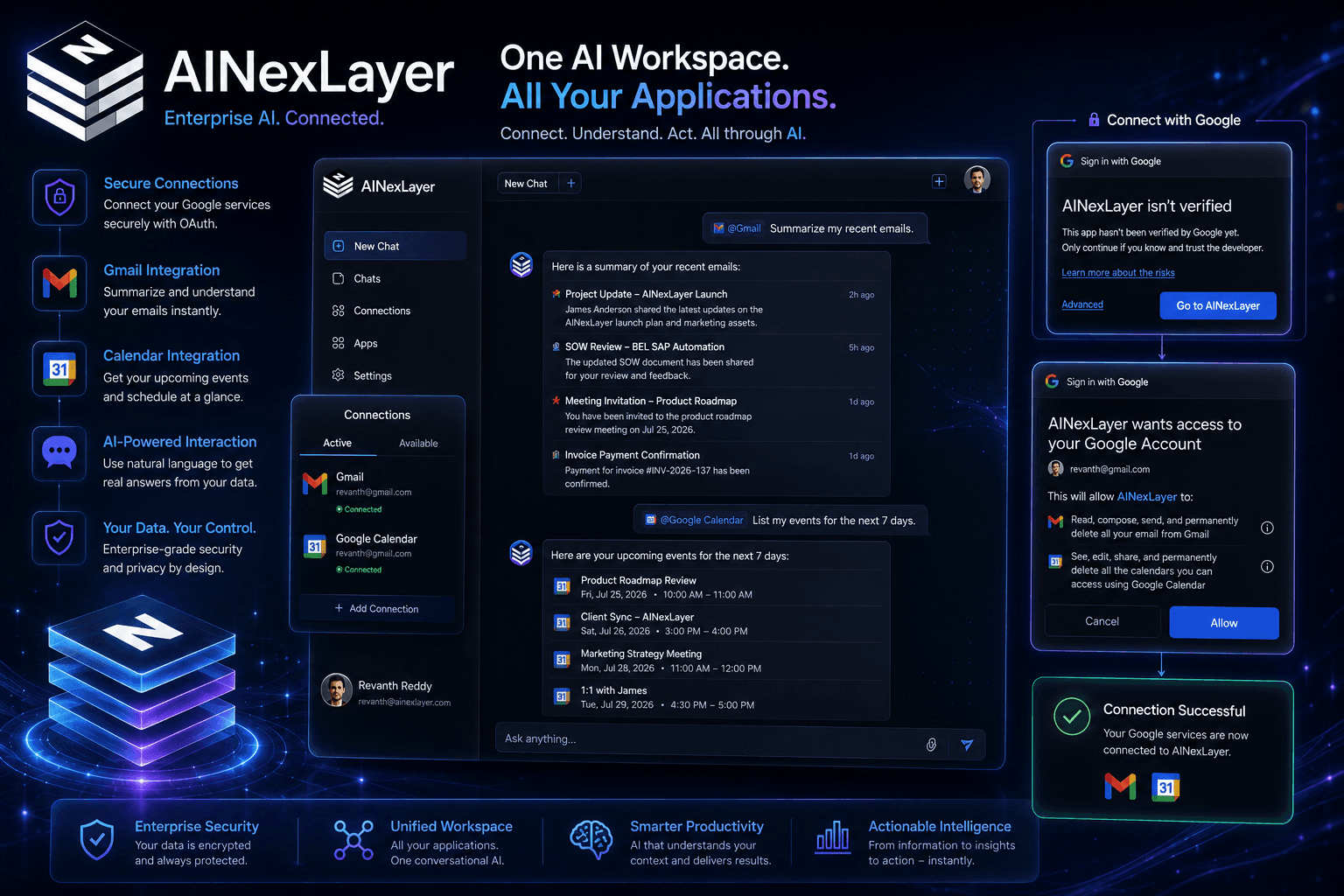Click calendar icon beside Product Roadmap Review
The width and height of the screenshot is (1344, 896).
[563, 587]
